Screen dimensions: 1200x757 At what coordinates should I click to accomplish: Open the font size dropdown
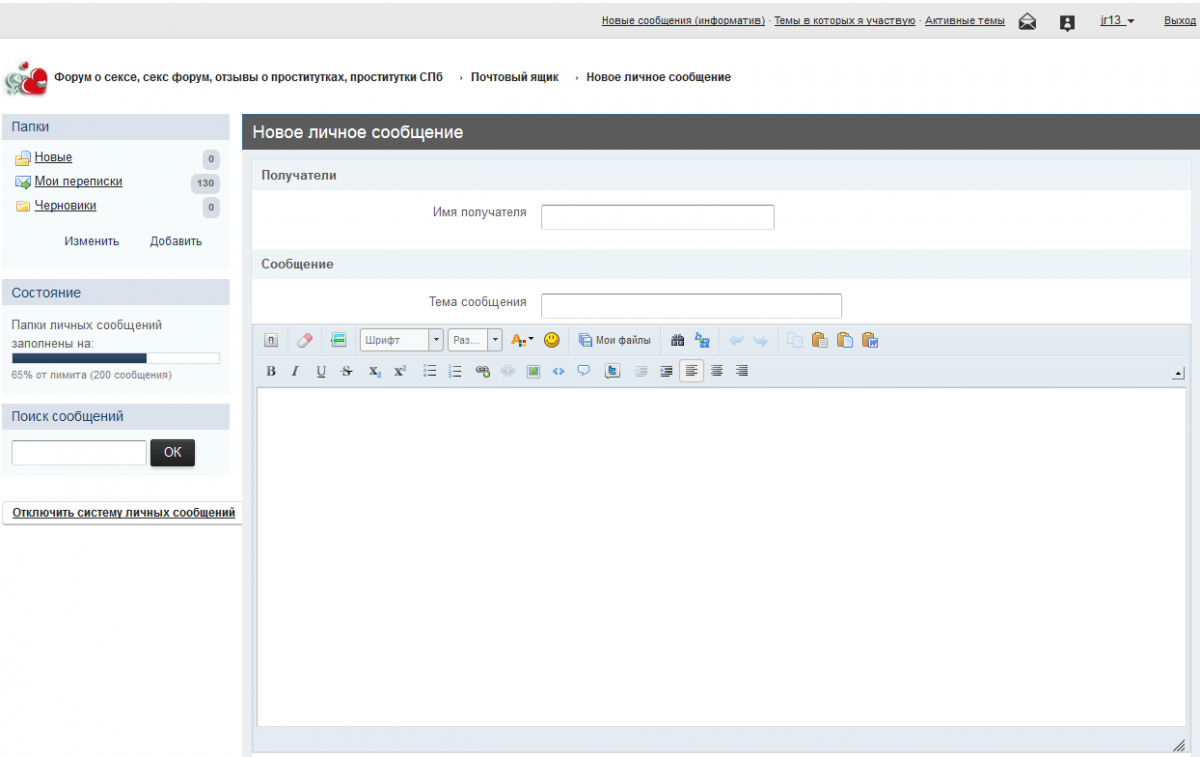[475, 340]
